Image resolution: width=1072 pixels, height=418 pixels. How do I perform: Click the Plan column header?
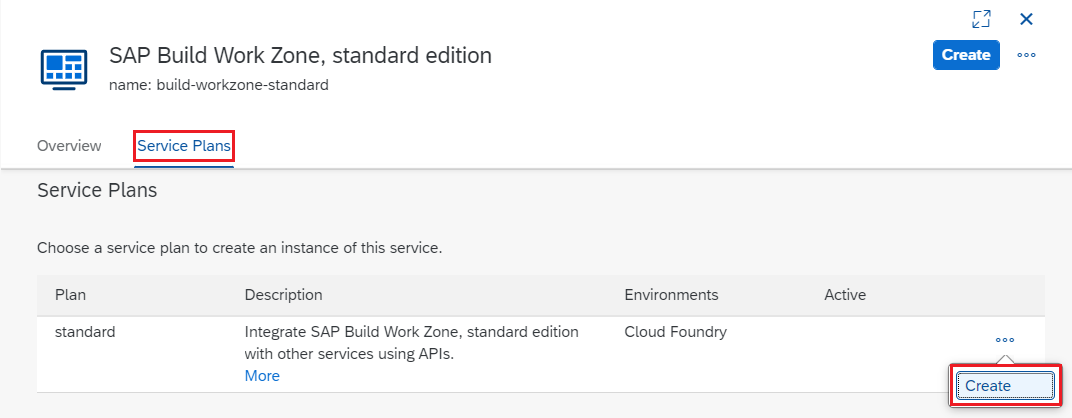[x=70, y=295]
